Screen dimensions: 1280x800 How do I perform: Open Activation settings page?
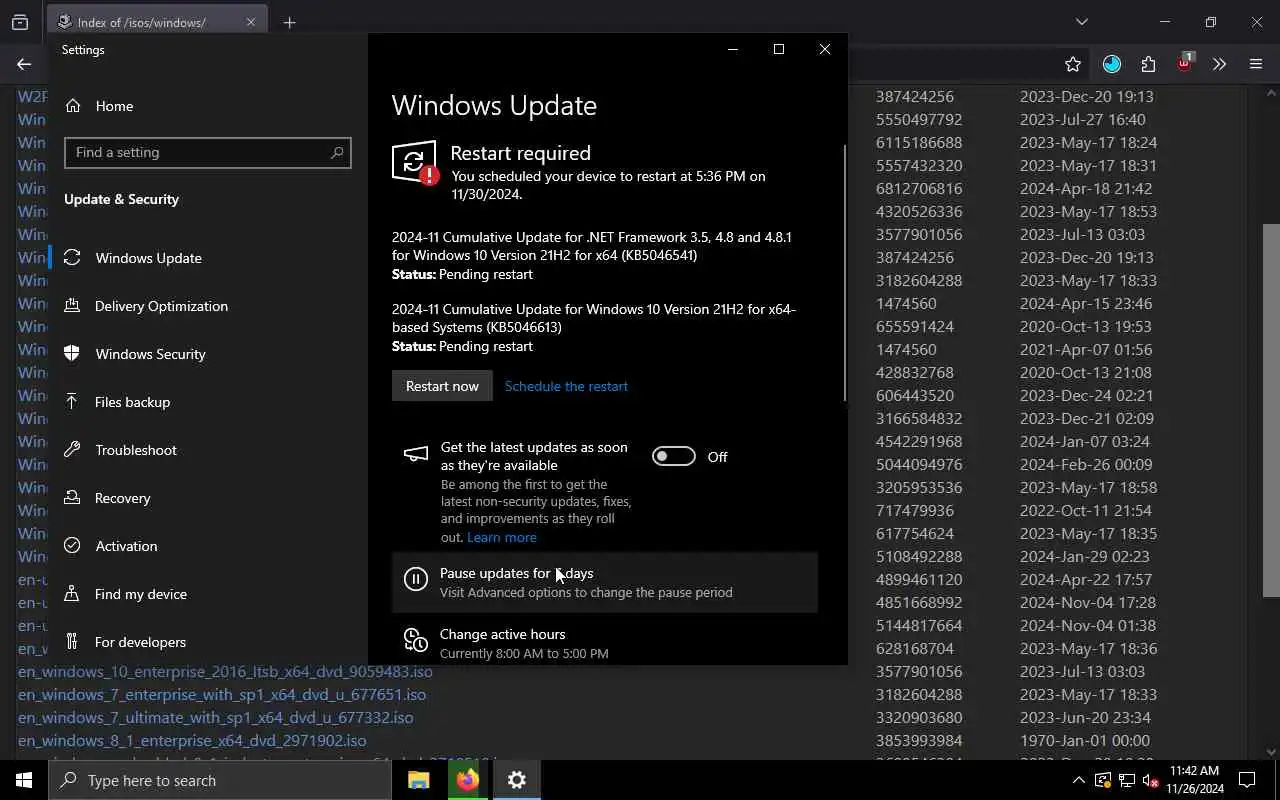tap(126, 546)
